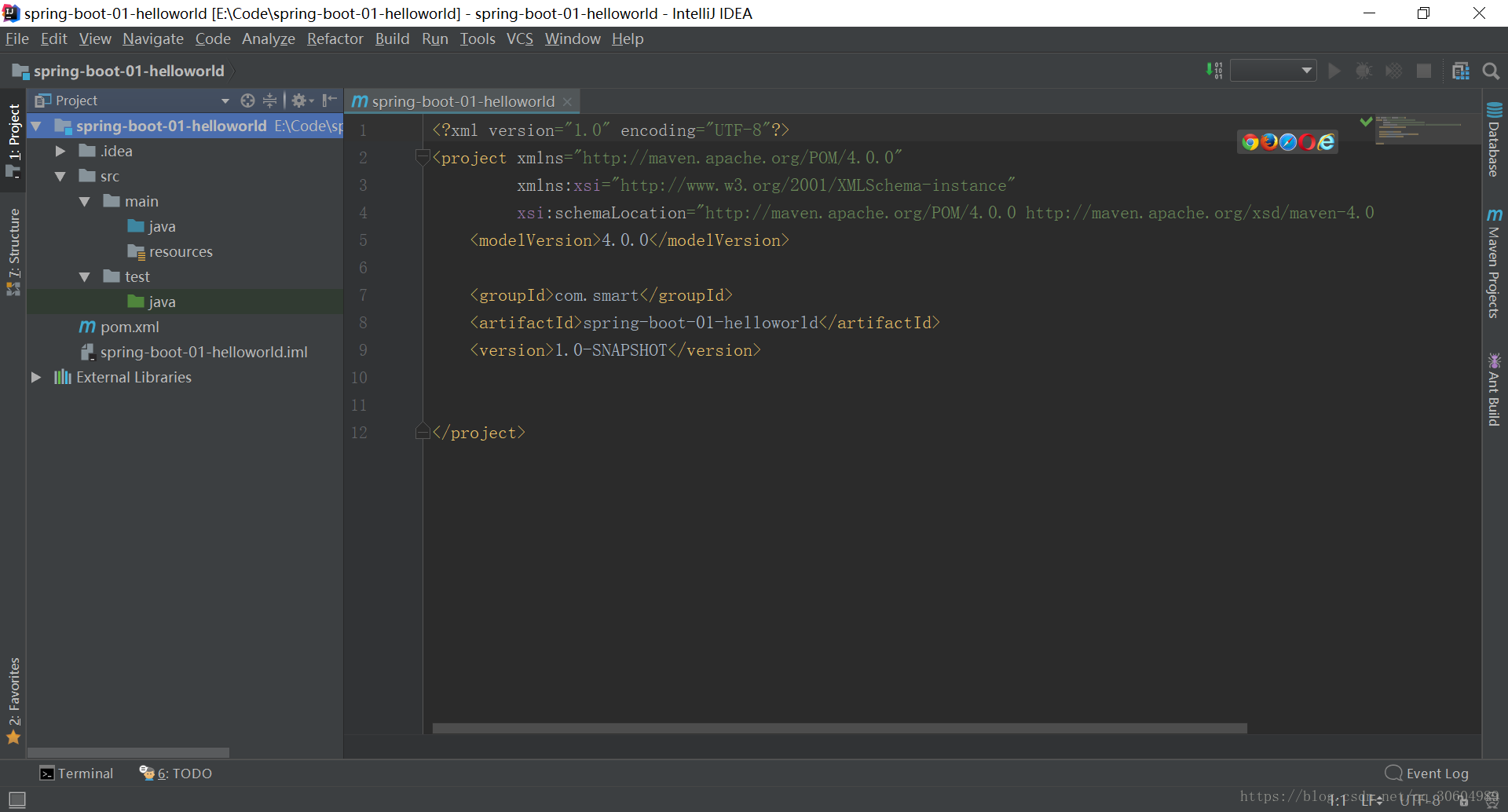Open the Maven Projects tool window

(x=1494, y=263)
